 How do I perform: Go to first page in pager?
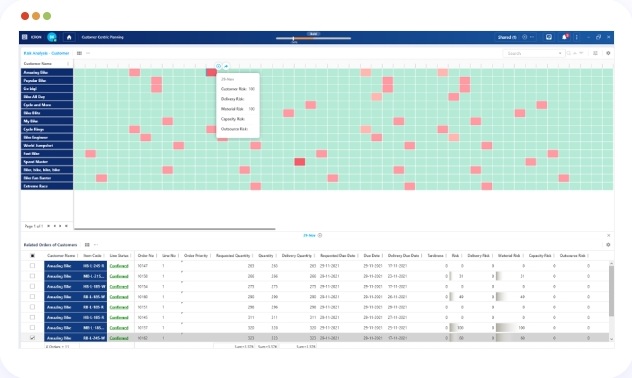coord(49,226)
